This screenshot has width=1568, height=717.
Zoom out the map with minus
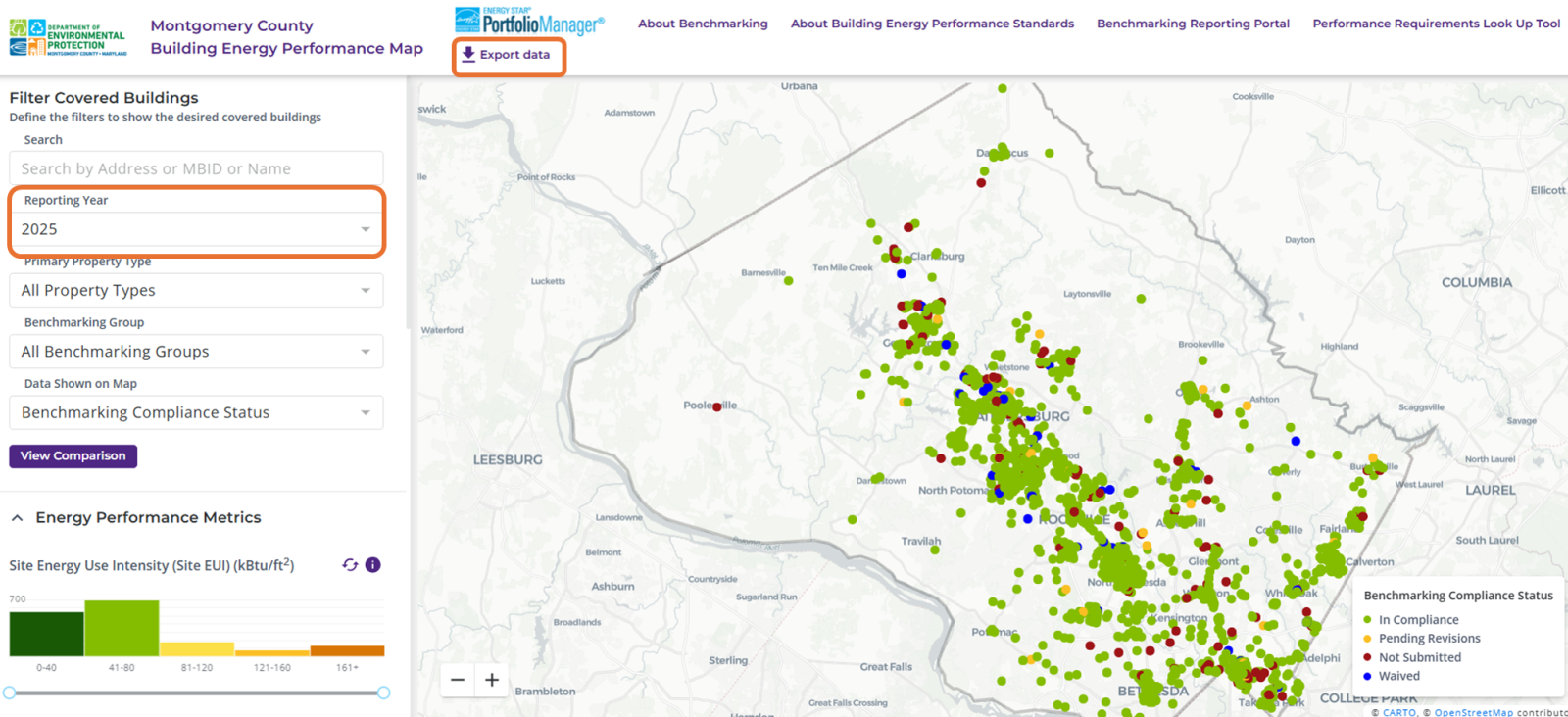pyautogui.click(x=458, y=679)
